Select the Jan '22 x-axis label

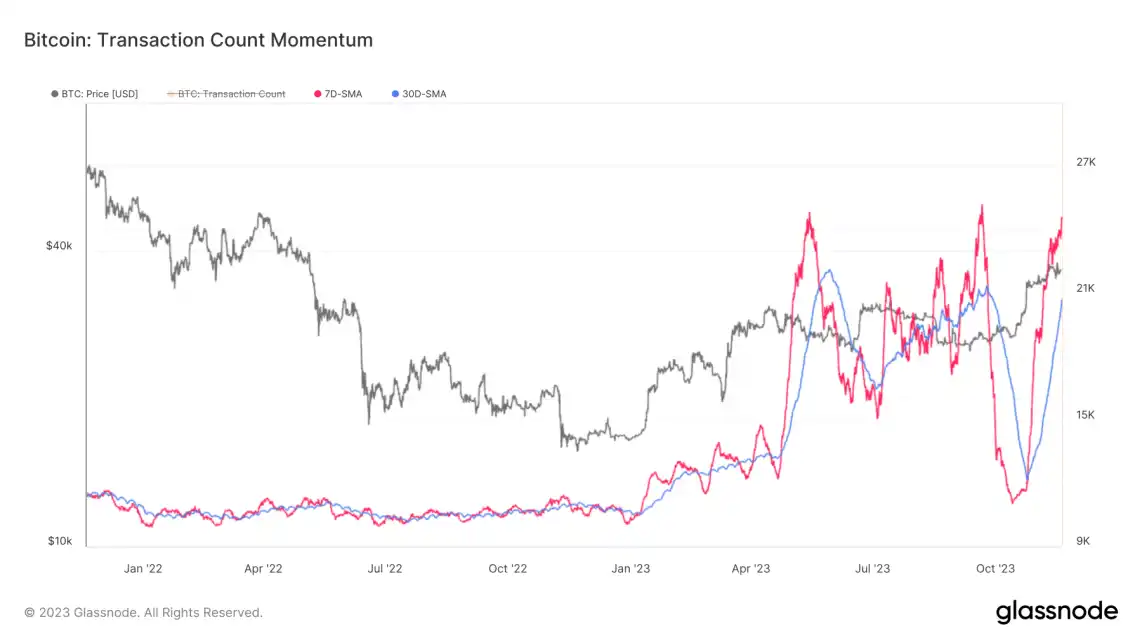coord(143,569)
